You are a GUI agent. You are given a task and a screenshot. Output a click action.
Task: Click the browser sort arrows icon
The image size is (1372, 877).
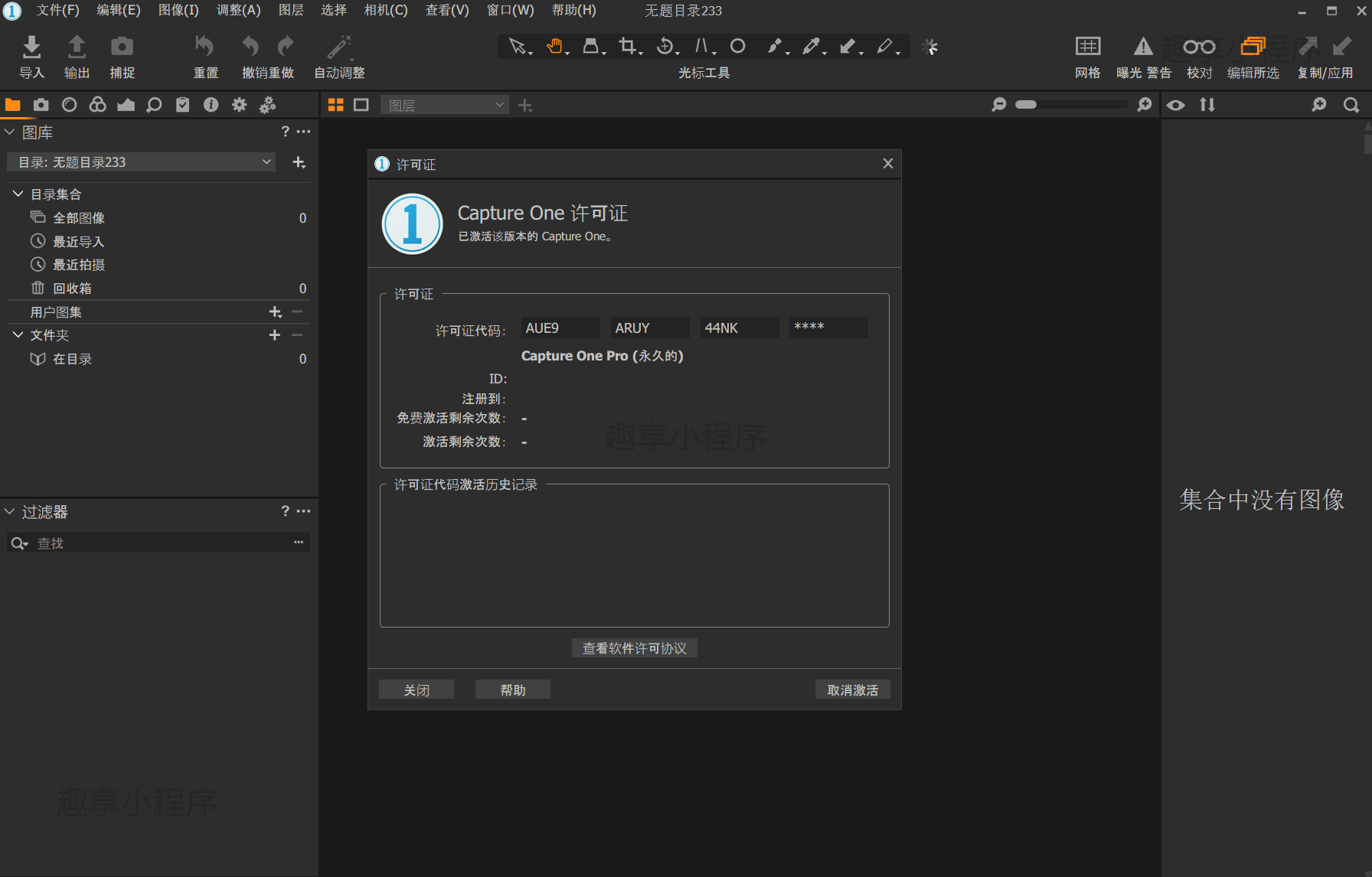click(x=1207, y=105)
